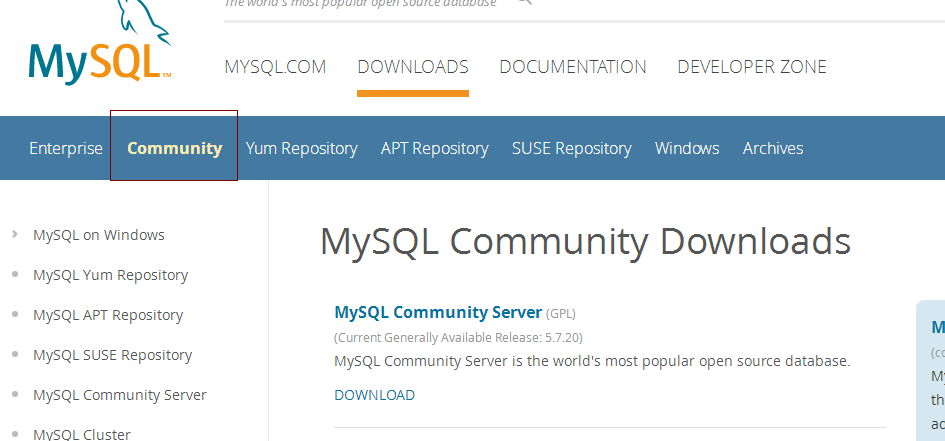Viewport: 945px width, 441px height.
Task: Open the MYSQL.COM top navigation tab
Action: pos(275,66)
